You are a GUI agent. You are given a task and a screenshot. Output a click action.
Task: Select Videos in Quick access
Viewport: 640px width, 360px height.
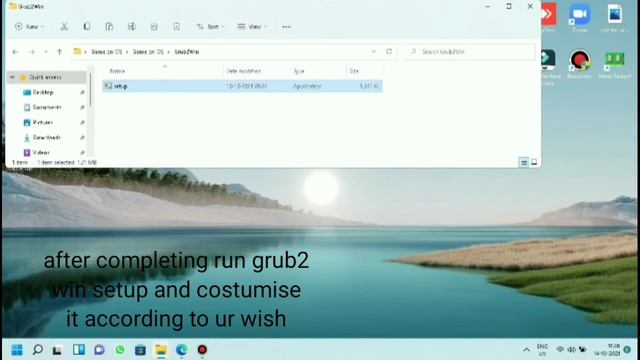pos(41,153)
